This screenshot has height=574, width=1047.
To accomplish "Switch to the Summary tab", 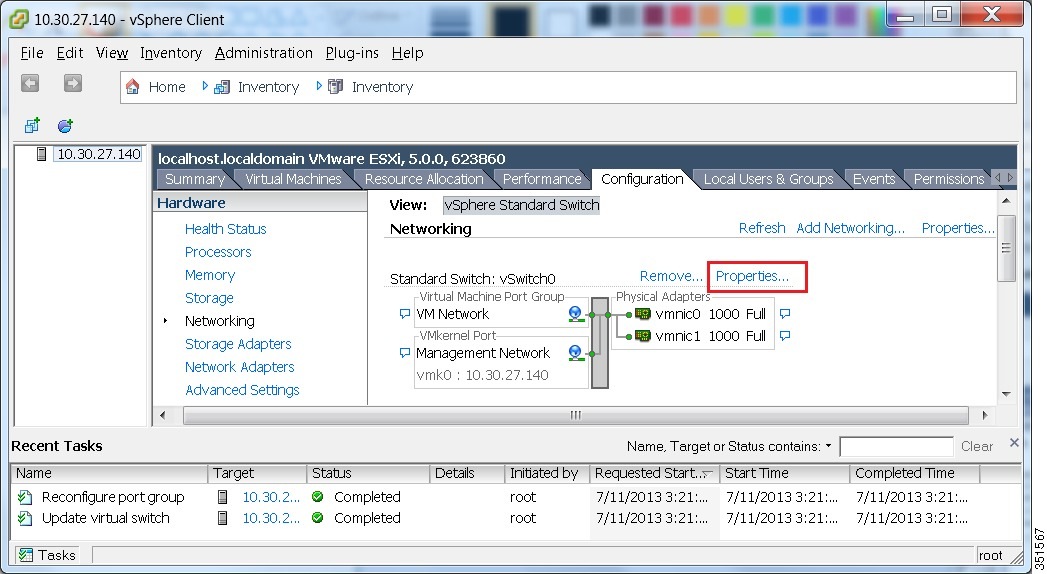I will 194,179.
